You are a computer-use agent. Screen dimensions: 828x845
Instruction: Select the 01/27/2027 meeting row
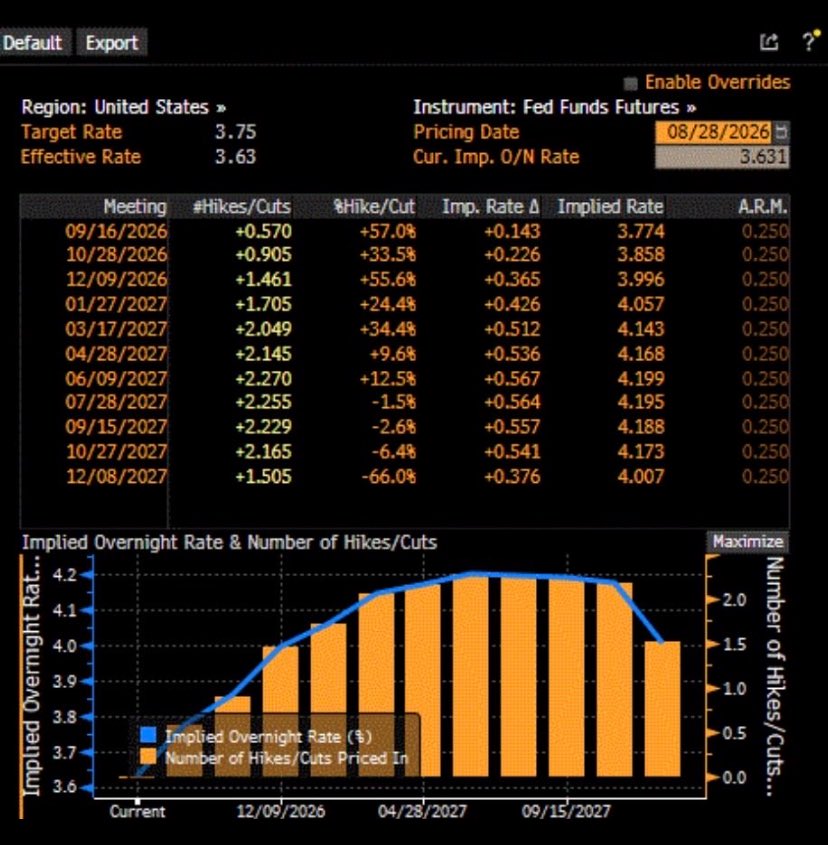pyautogui.click(x=404, y=304)
